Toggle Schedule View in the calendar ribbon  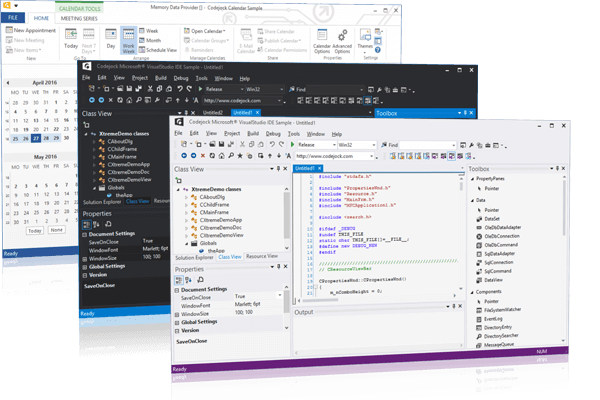coord(162,48)
